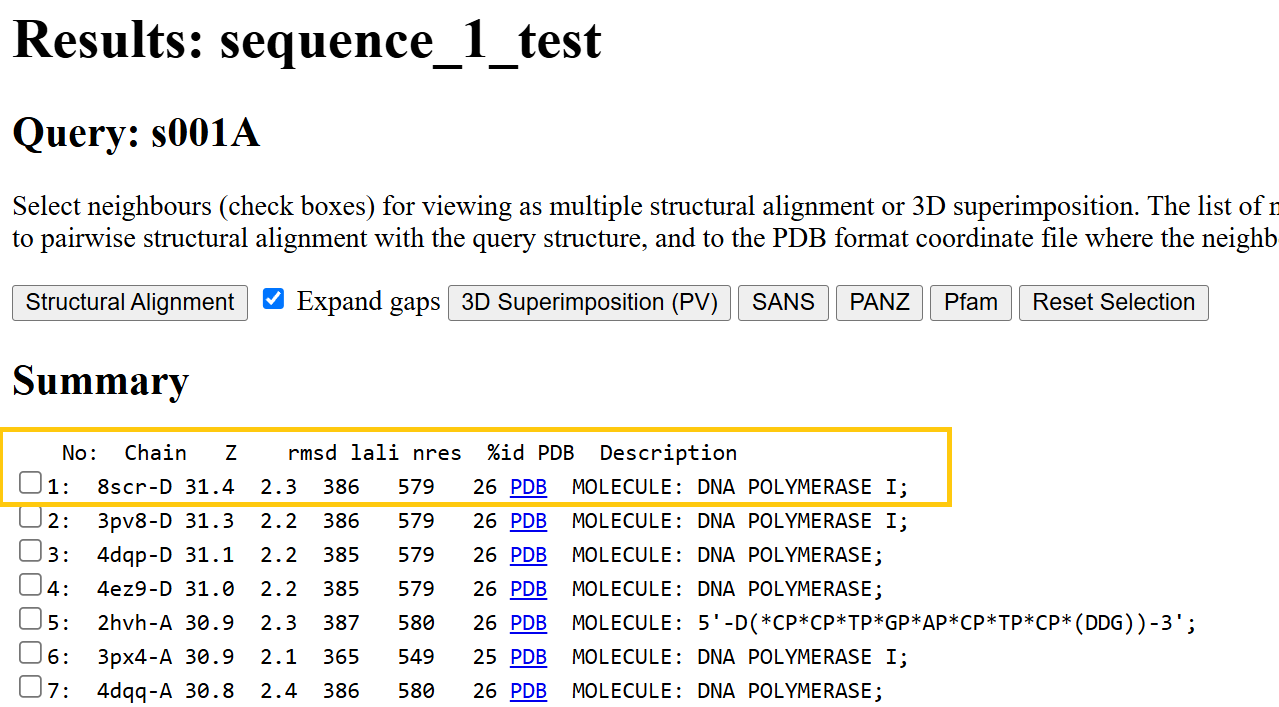Toggle the checkbox for 4dqq-A

click(31, 688)
